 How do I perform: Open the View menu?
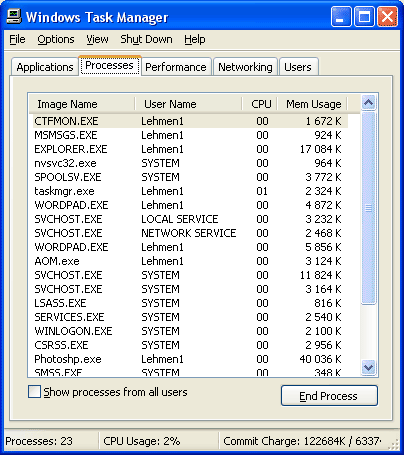coord(97,39)
